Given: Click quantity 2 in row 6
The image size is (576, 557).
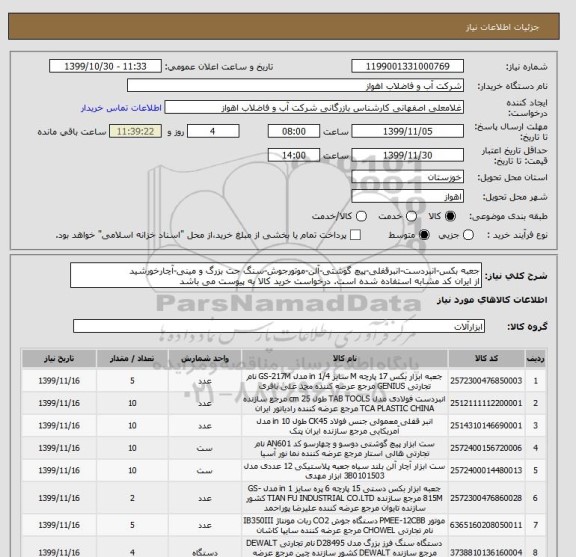Looking at the screenshot, I should 132,498.
